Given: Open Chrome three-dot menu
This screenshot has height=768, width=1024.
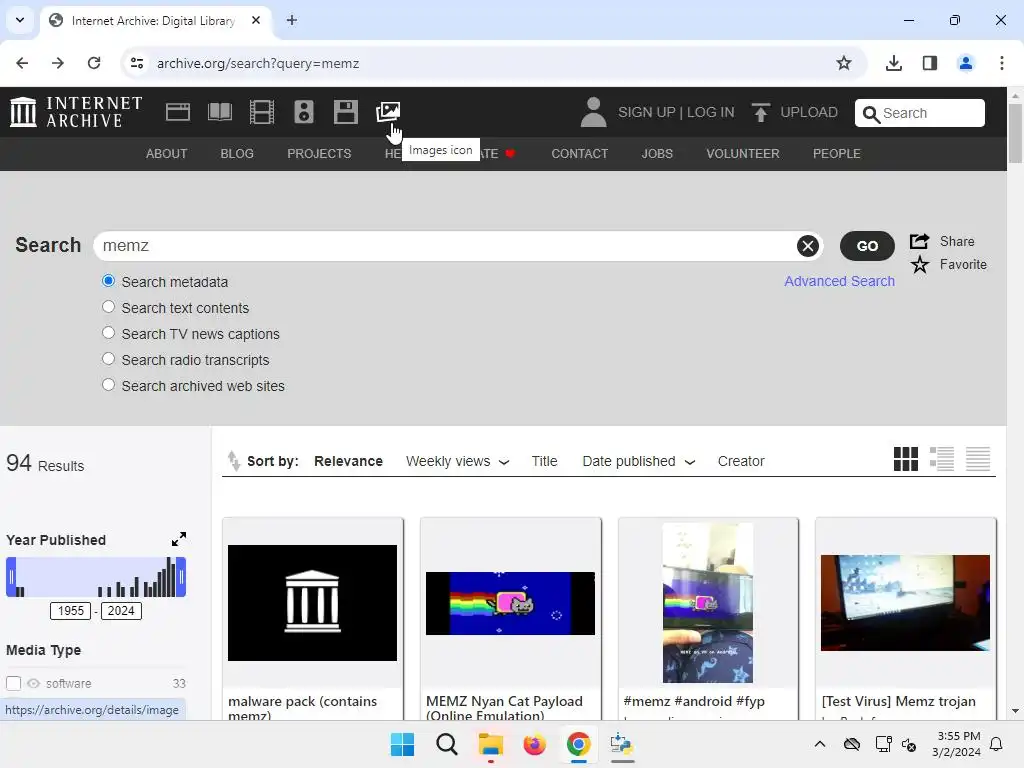Looking at the screenshot, I should 1001,63.
